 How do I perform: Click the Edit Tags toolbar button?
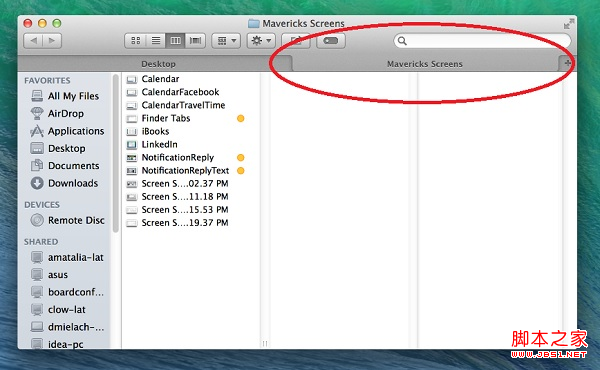(331, 41)
